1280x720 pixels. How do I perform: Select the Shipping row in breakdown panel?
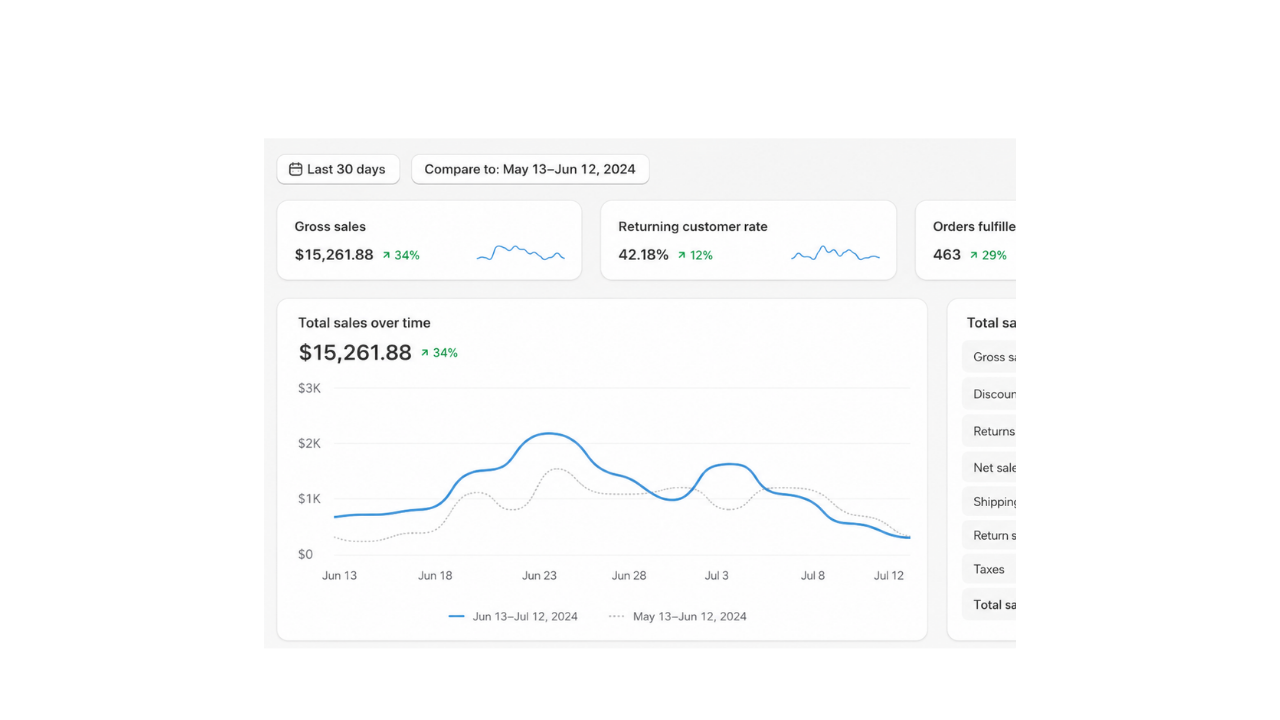(989, 501)
